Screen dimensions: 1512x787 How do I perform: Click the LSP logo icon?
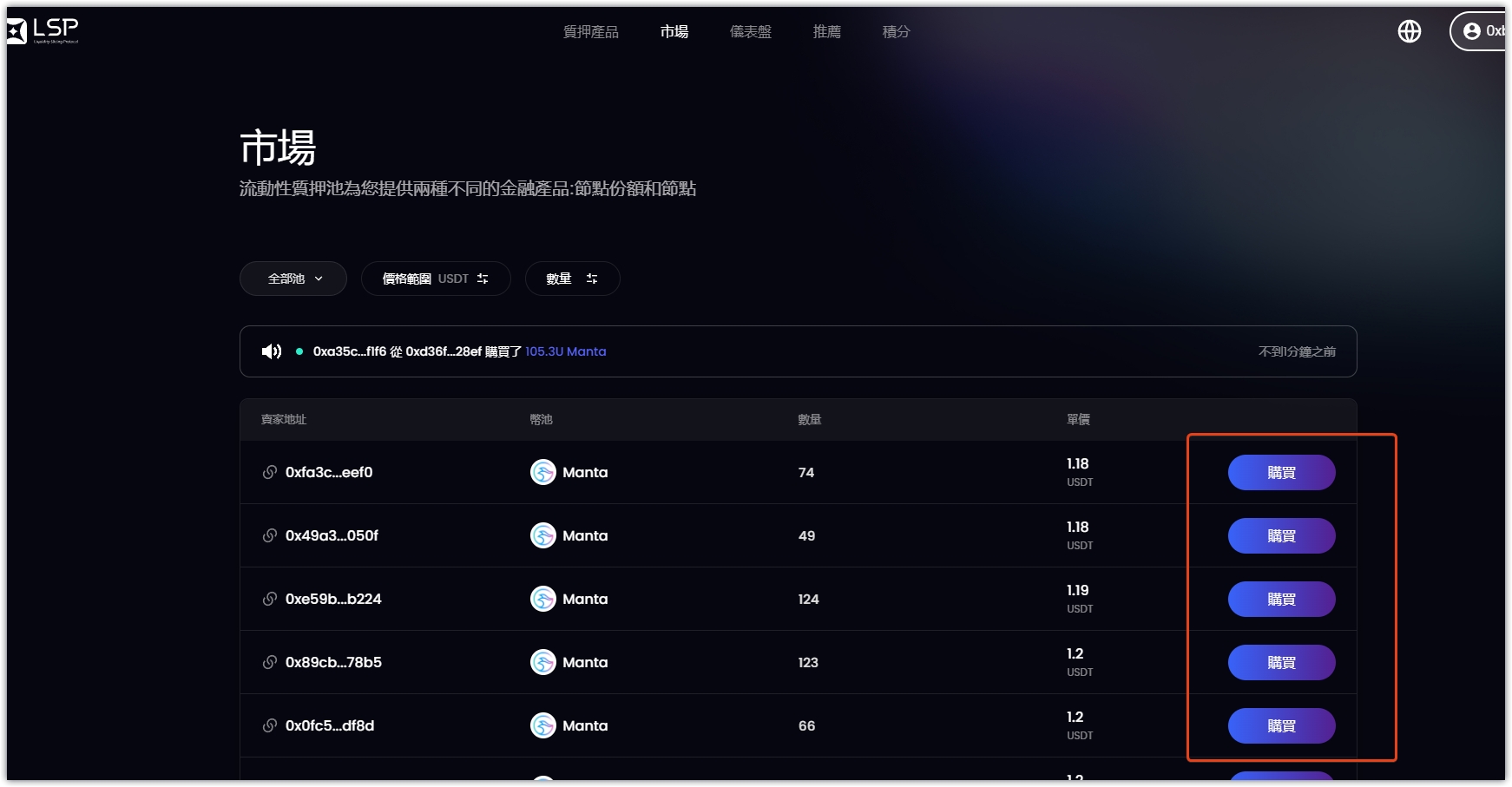pos(17,31)
